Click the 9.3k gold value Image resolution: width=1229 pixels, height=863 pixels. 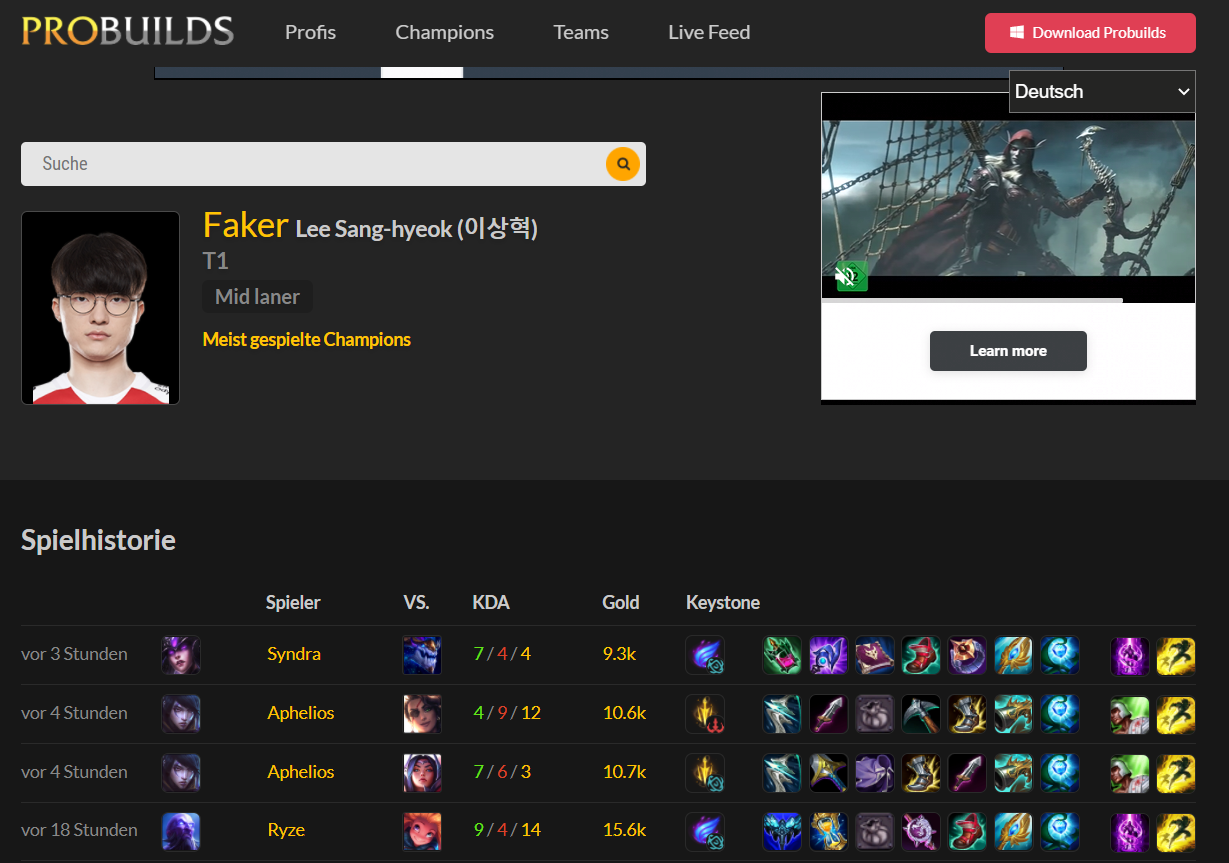click(x=619, y=654)
